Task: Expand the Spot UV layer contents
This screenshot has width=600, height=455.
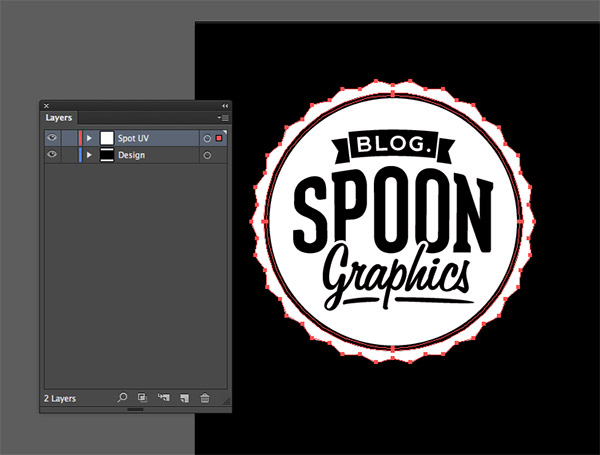Action: [89, 138]
